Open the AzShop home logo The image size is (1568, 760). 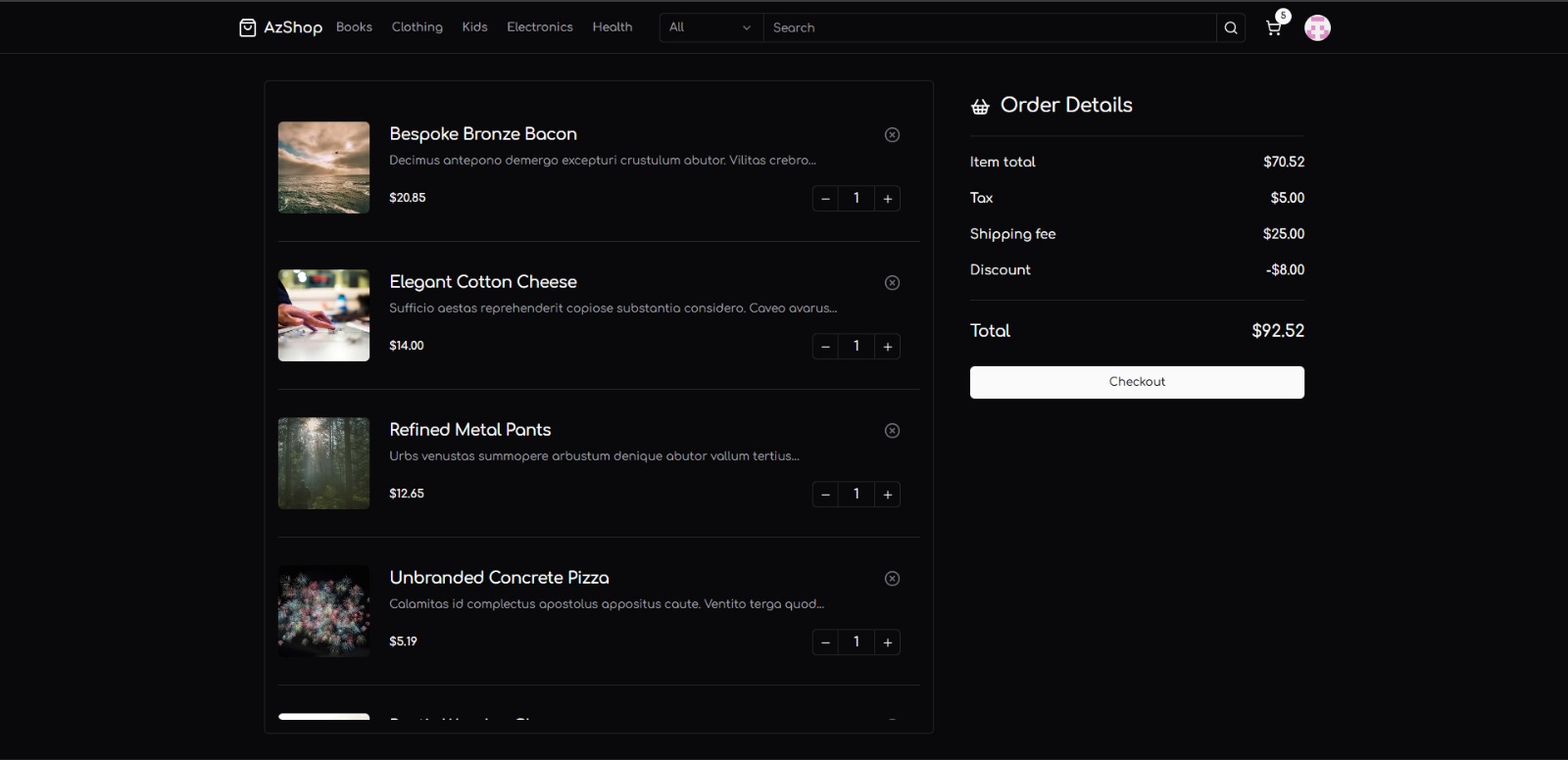click(x=280, y=27)
